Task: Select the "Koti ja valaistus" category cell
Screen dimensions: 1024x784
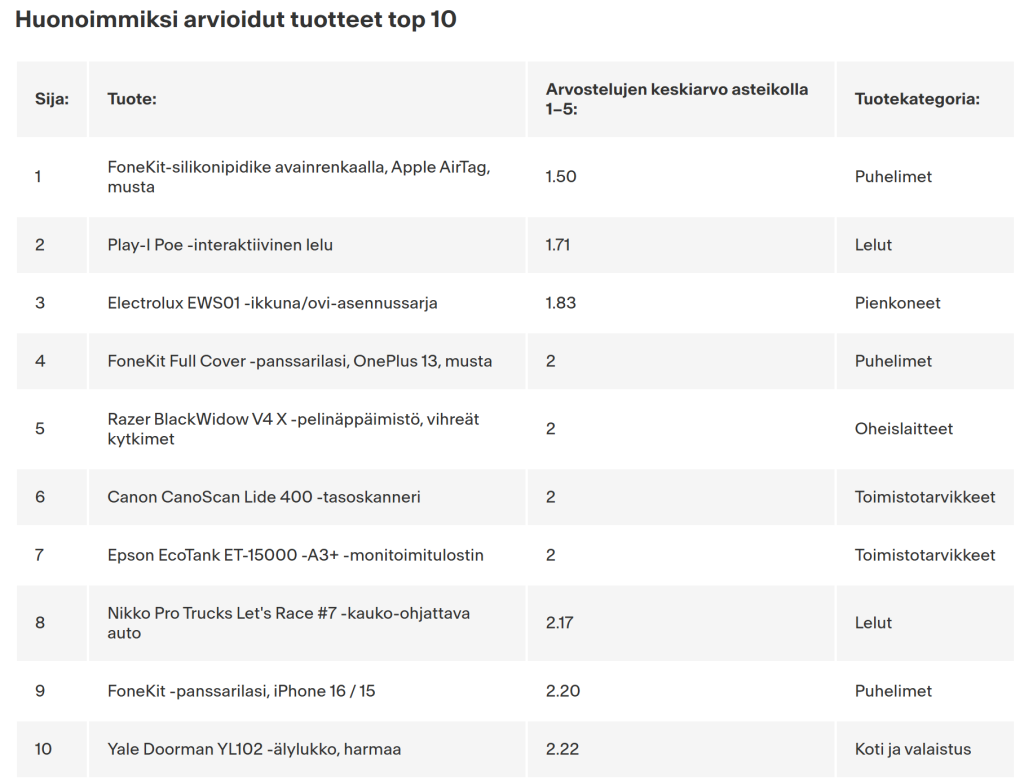Action: point(912,749)
